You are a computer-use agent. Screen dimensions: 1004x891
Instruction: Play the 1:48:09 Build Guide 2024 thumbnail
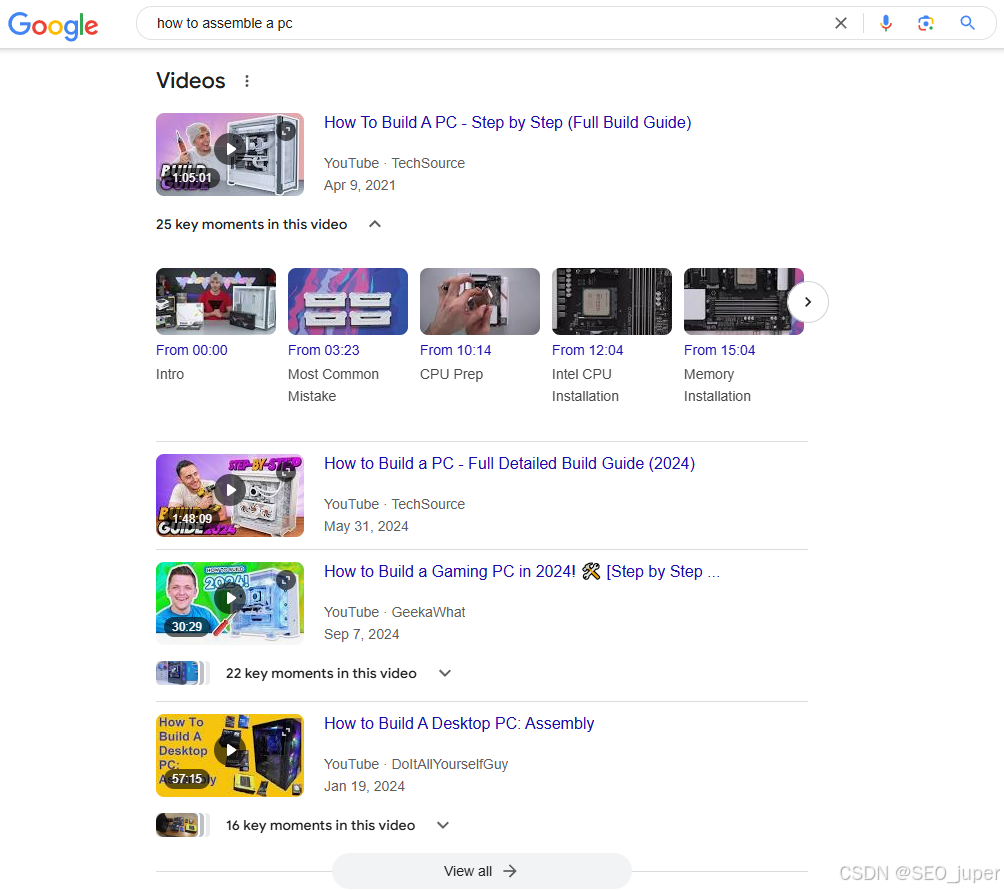coord(230,495)
